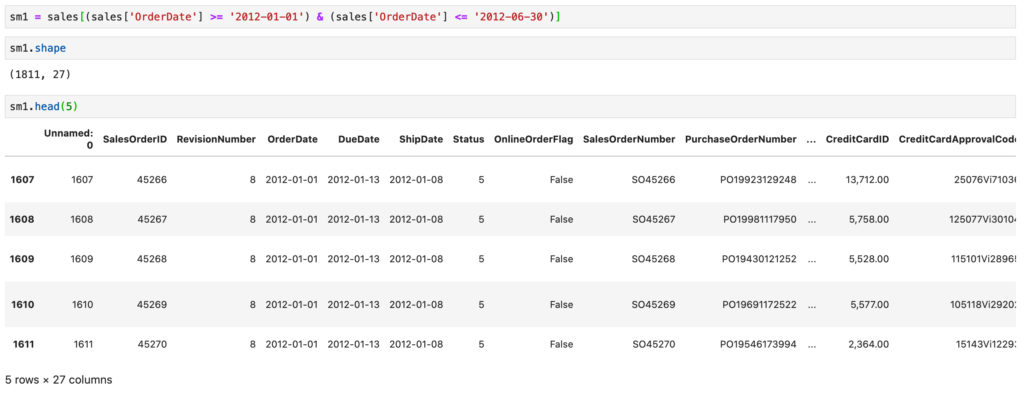Click credit card ID 5,758.00
The image size is (1024, 394).
[x=869, y=220]
